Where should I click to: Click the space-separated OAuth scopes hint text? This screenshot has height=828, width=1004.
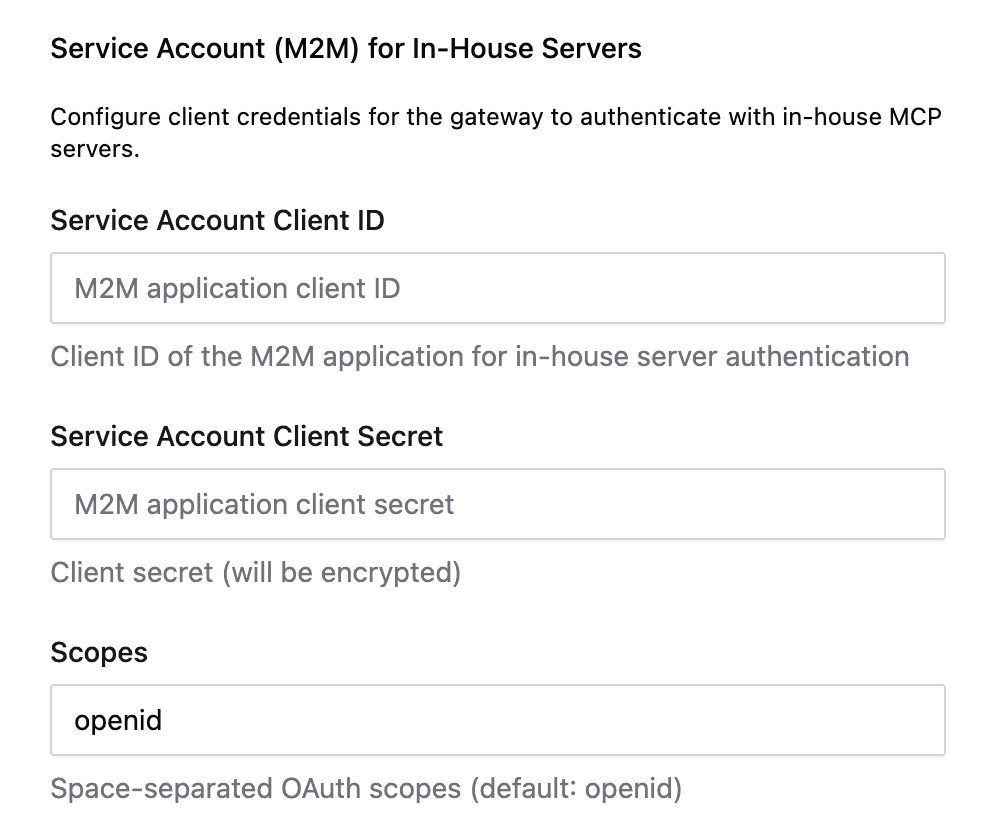[364, 788]
